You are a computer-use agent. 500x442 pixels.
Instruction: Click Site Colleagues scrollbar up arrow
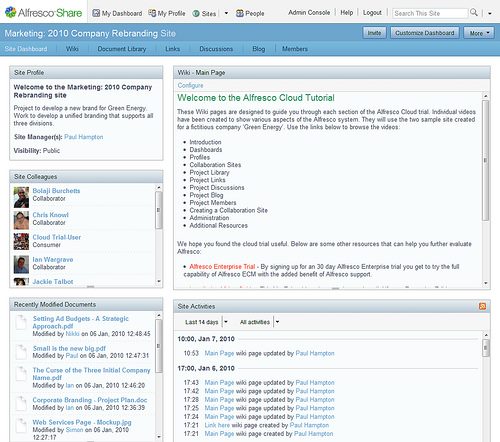[159, 188]
